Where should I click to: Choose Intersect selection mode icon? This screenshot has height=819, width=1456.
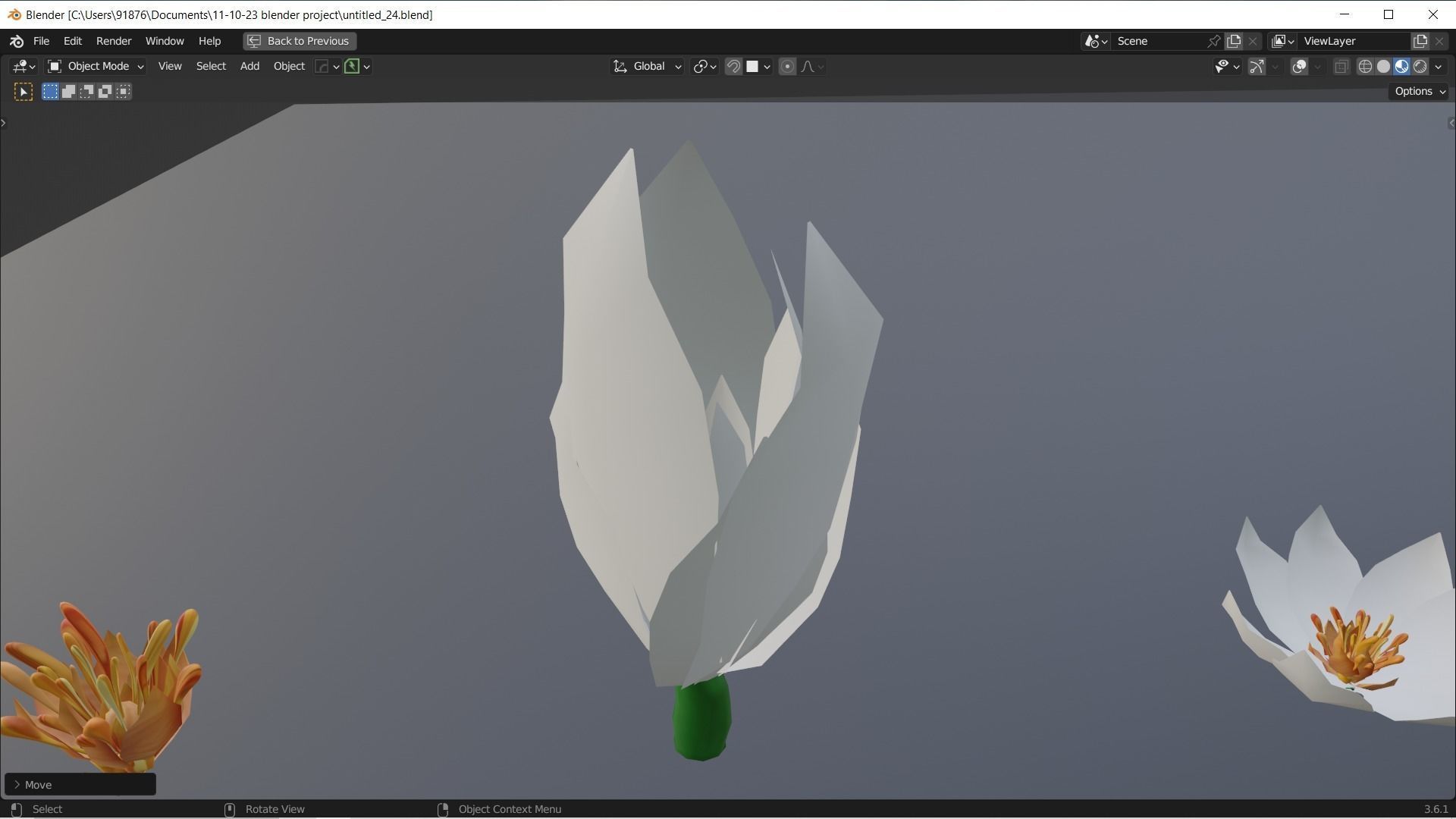(123, 92)
